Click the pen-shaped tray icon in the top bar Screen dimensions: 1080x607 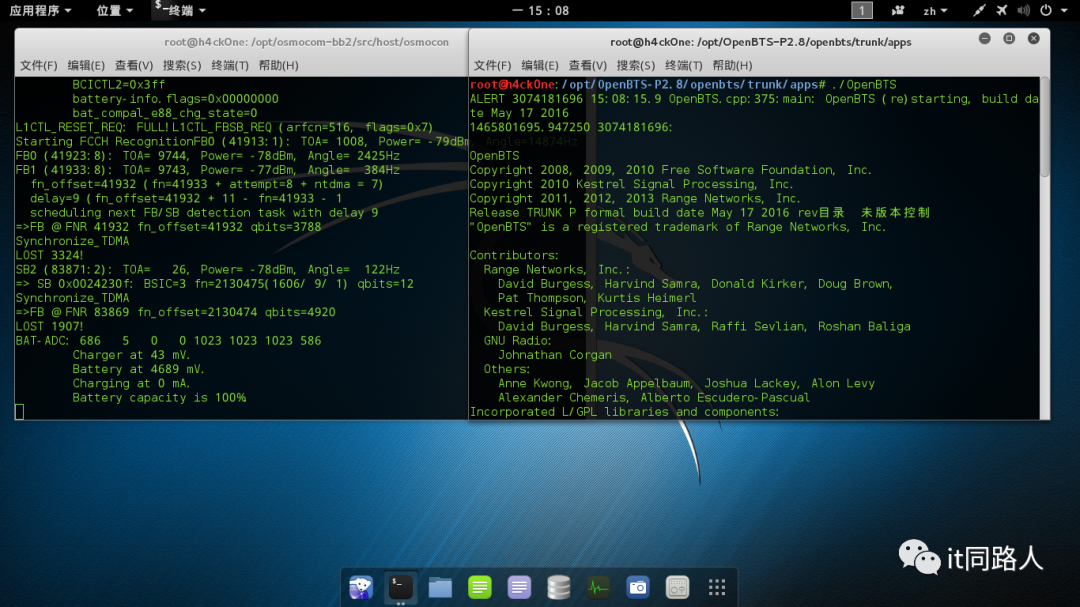[x=979, y=10]
